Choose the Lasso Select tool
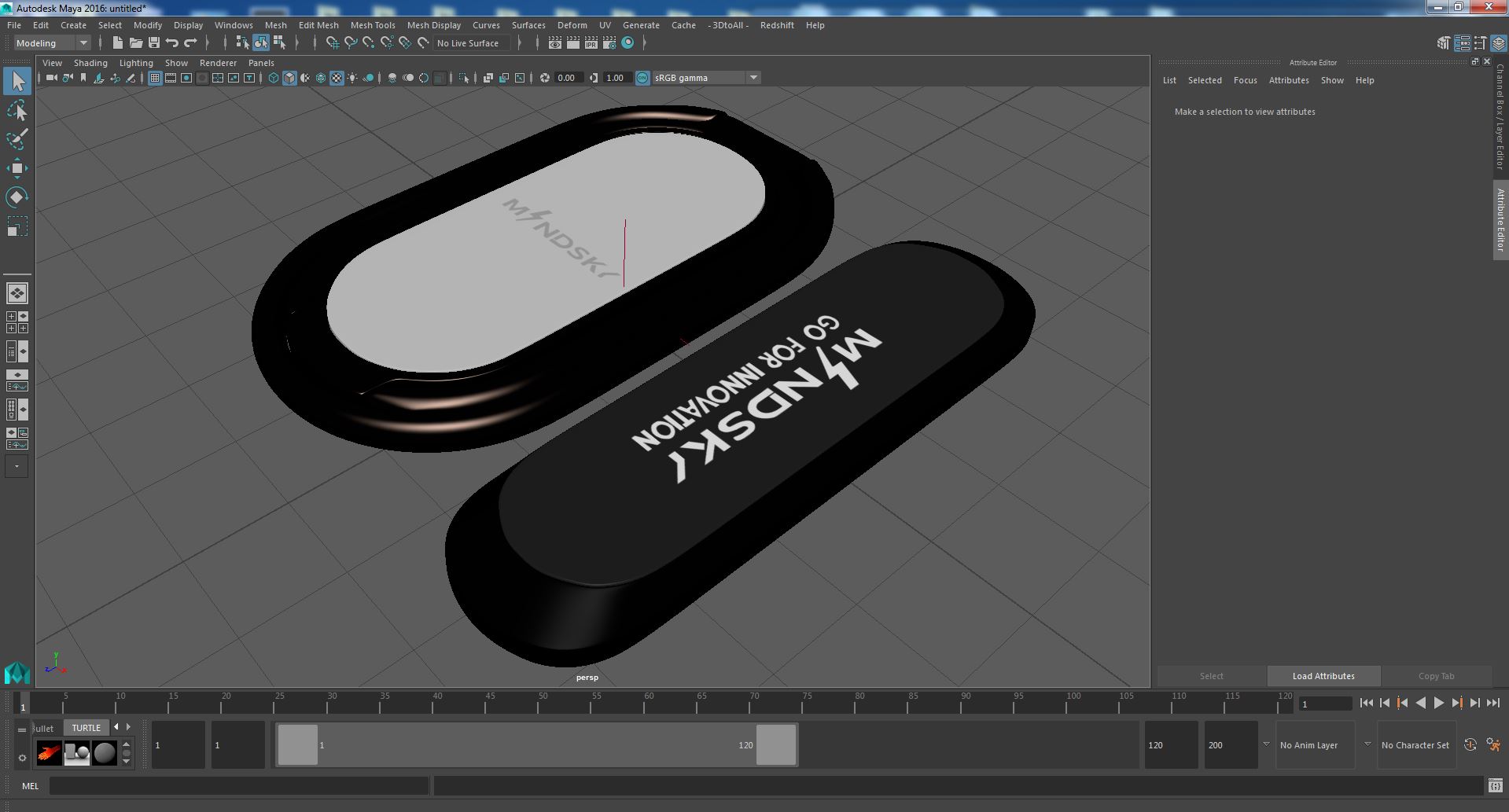The image size is (1509, 812). click(x=17, y=111)
